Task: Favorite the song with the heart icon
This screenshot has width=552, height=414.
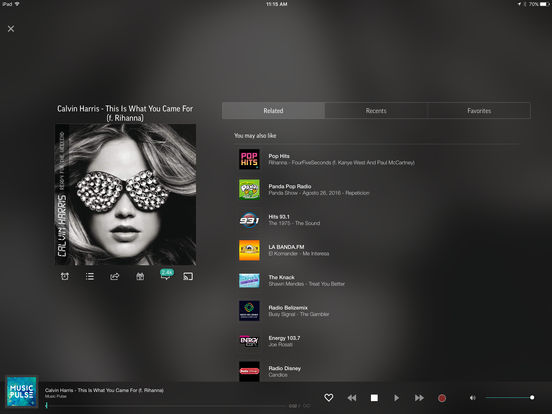Action: coord(328,397)
